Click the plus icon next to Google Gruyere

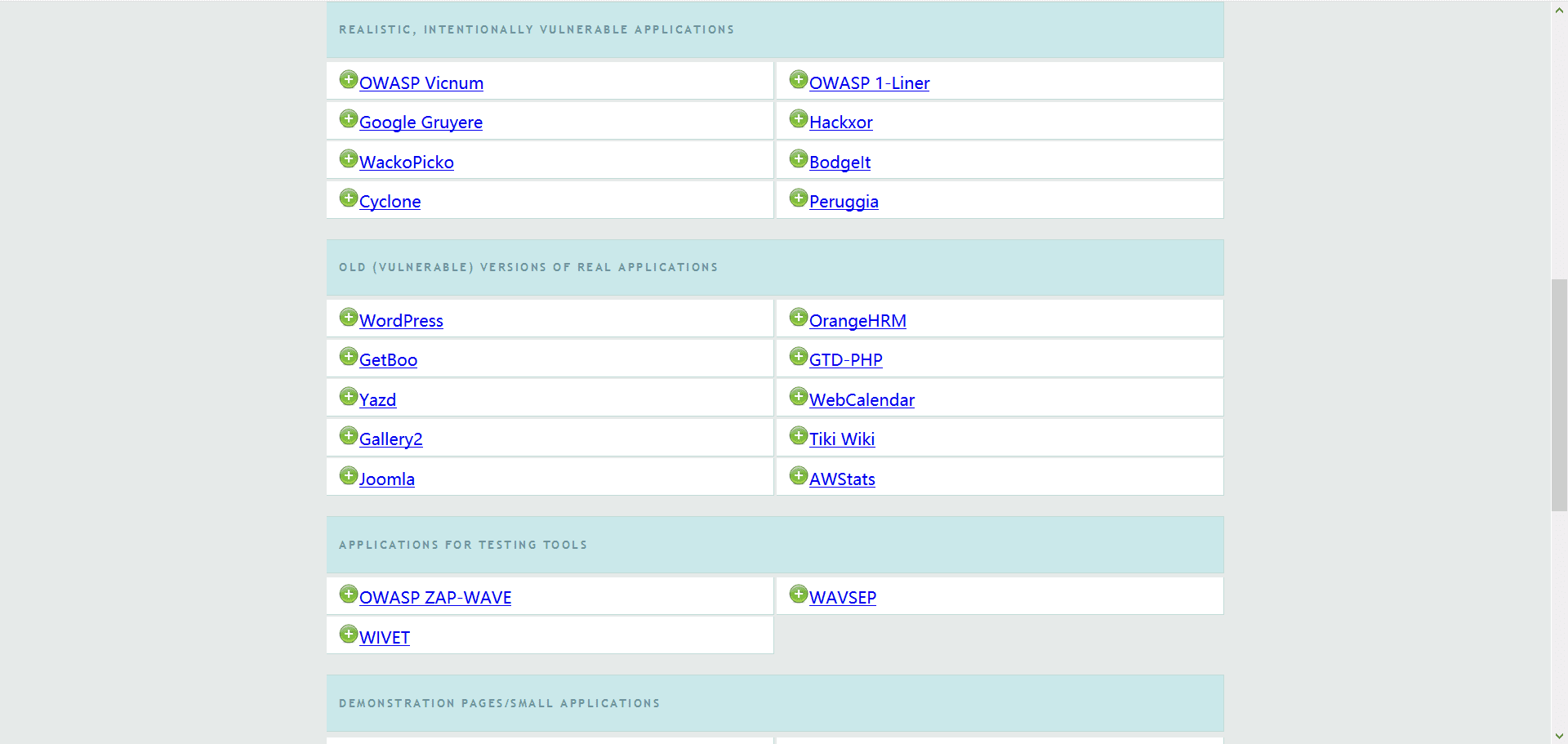point(349,118)
